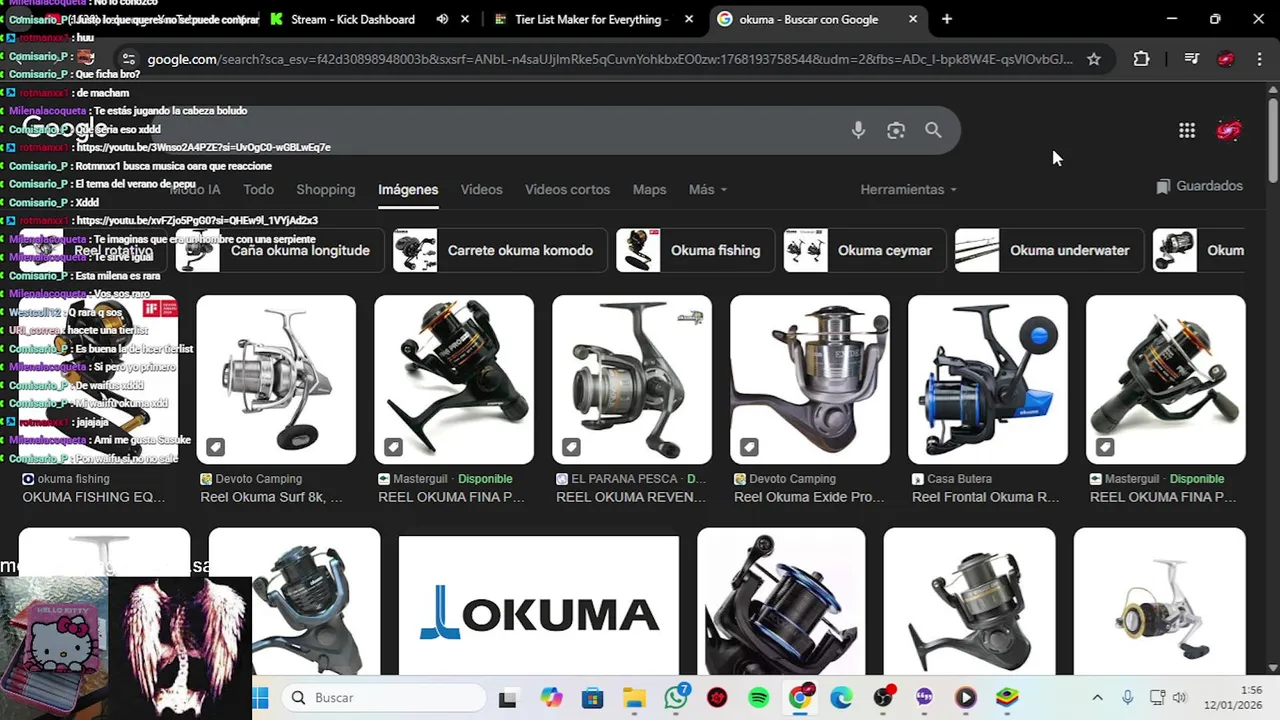Screen dimensions: 1280x720
Task: Select the Imágenes tab
Action: coord(408,190)
